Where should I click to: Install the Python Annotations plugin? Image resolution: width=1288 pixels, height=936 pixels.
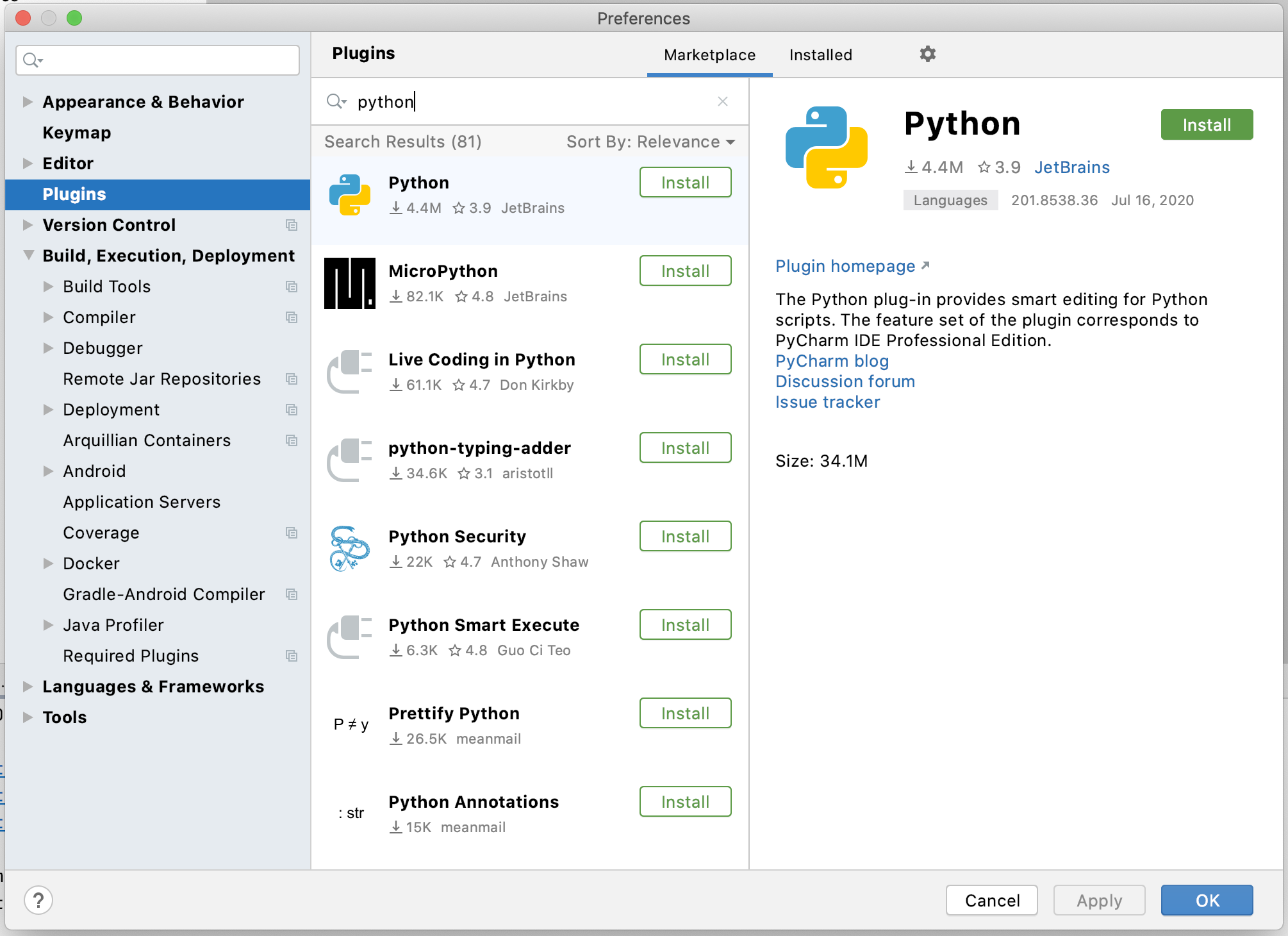[685, 801]
